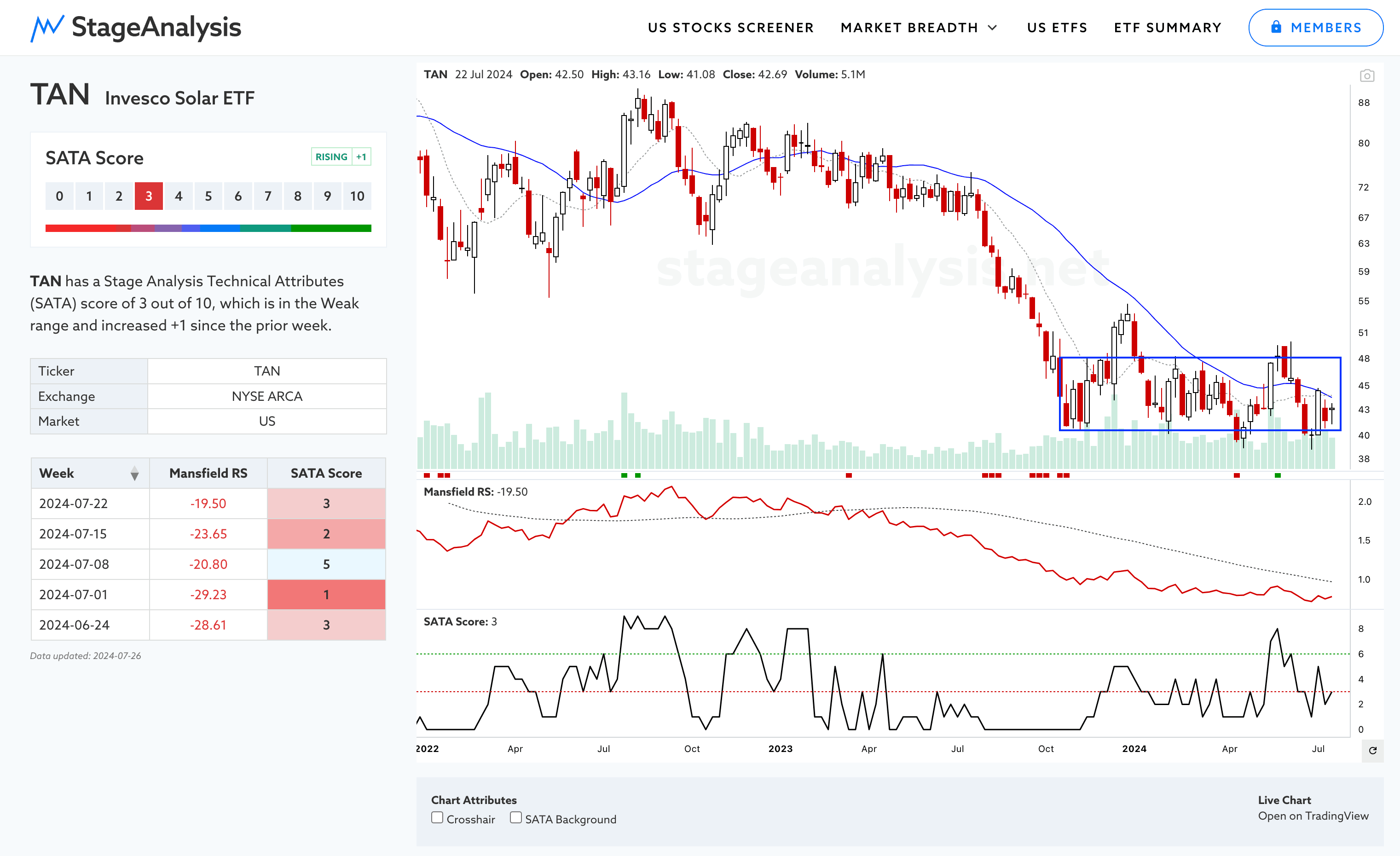This screenshot has width=1400, height=856.
Task: Select the 2024-07-22 week row
Action: [x=208, y=503]
